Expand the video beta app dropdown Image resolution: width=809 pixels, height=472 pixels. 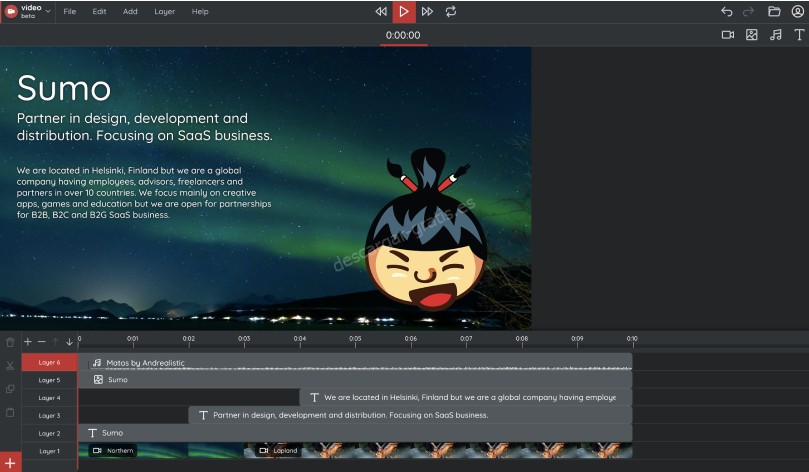[x=46, y=12]
